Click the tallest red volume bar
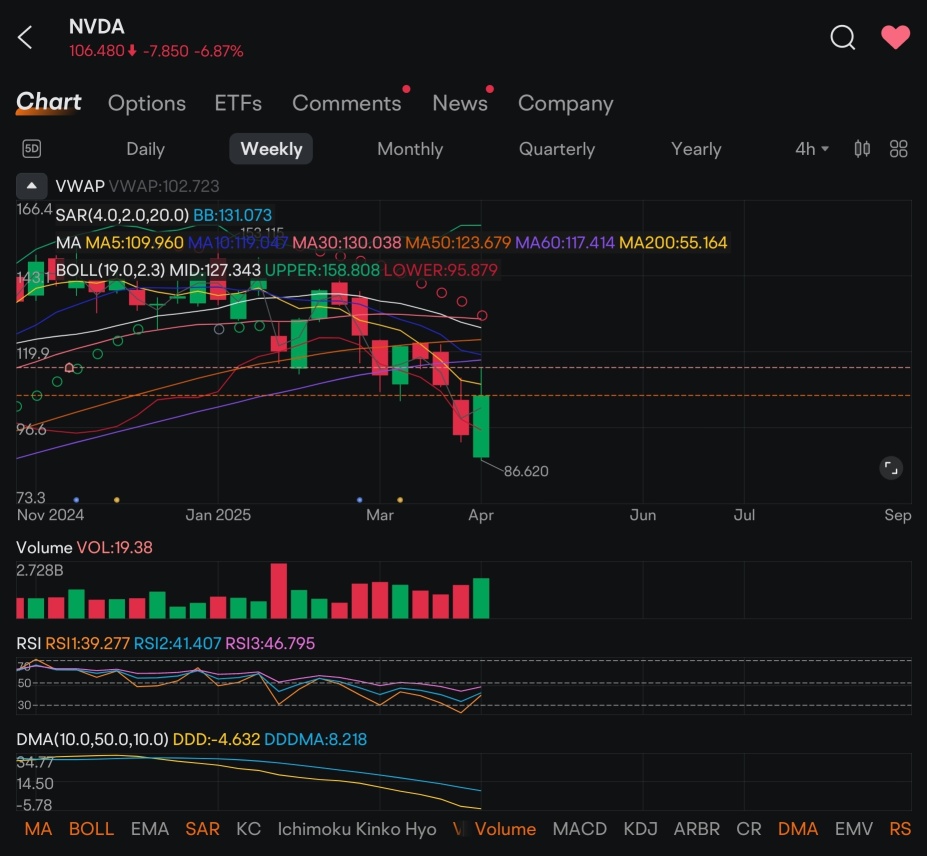The width and height of the screenshot is (927, 856). click(x=279, y=591)
